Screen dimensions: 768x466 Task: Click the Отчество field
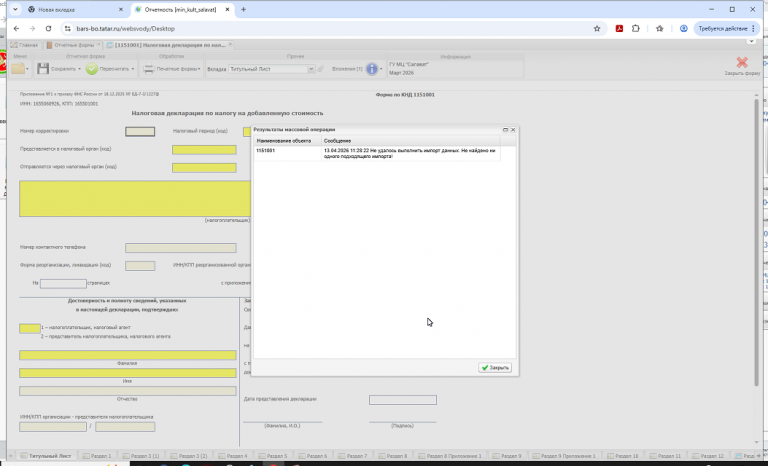tap(128, 391)
